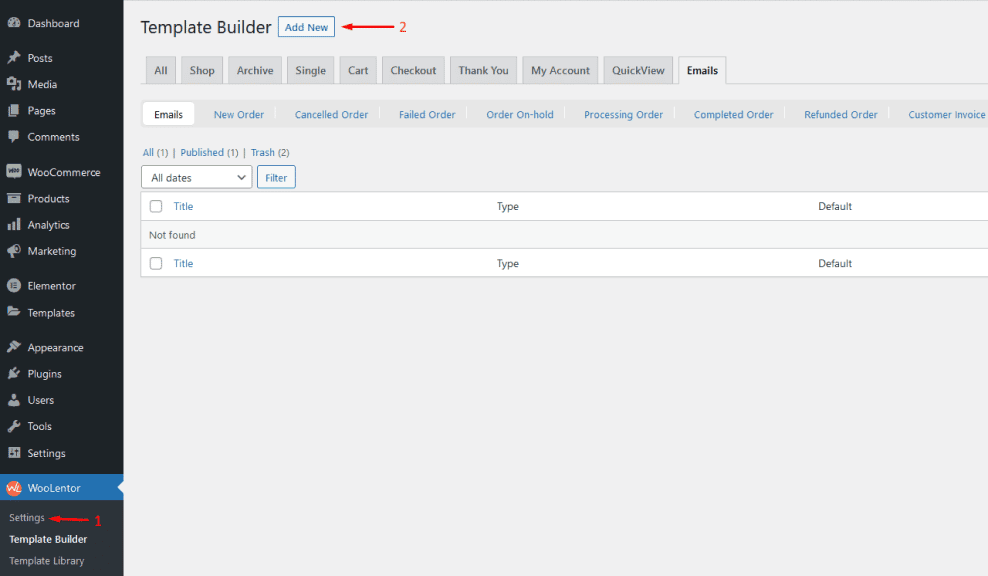The image size is (988, 576).
Task: Open the Trash items link
Action: pos(261,152)
